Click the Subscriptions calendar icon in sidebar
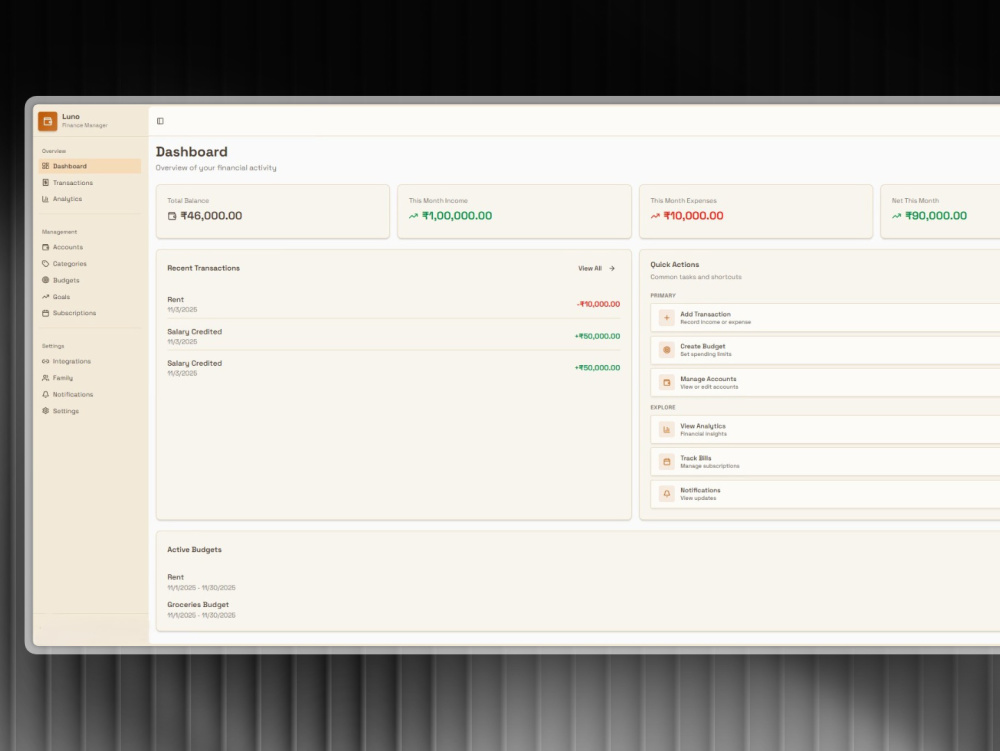Image resolution: width=1000 pixels, height=751 pixels. [x=45, y=313]
